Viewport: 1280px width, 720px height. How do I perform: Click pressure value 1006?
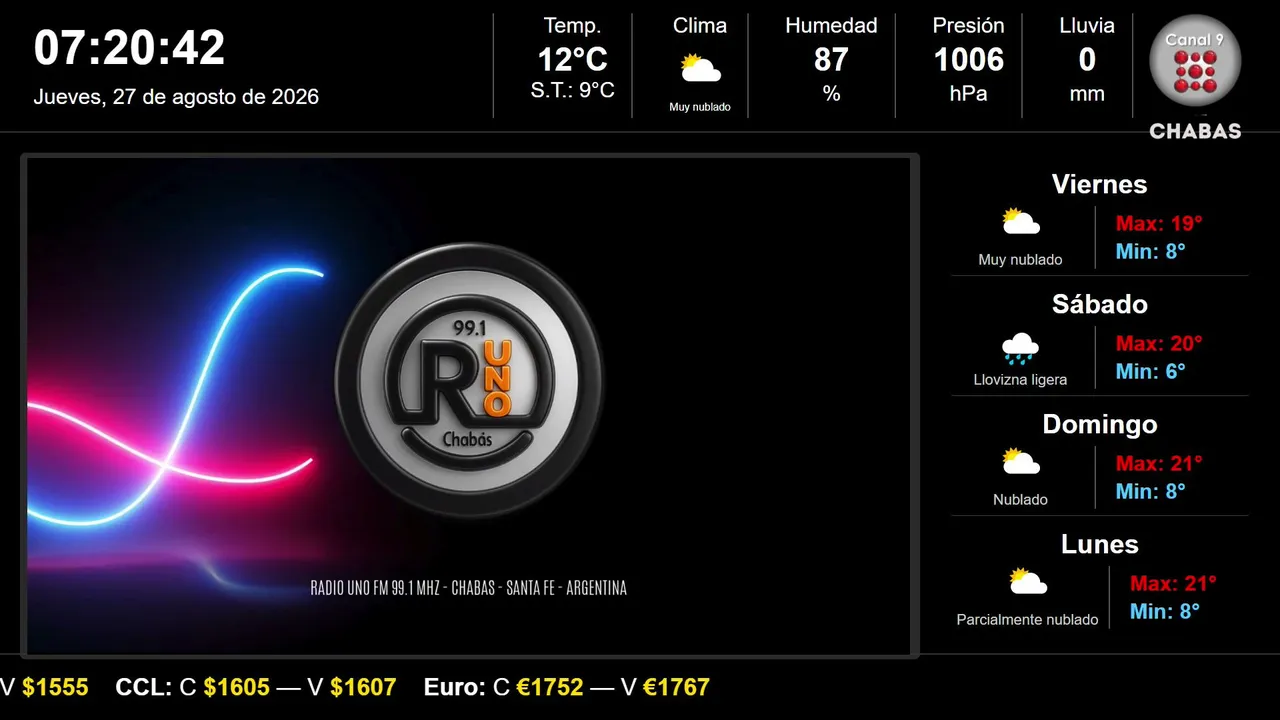969,60
